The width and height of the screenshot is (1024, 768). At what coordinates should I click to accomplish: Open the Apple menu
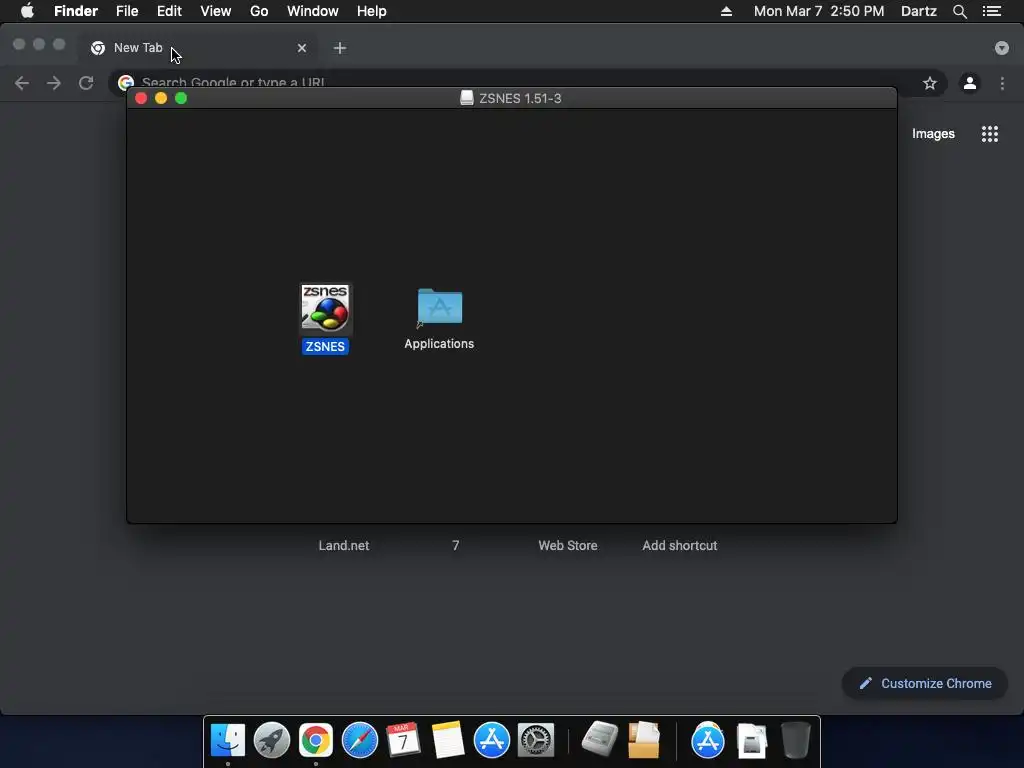pyautogui.click(x=27, y=11)
